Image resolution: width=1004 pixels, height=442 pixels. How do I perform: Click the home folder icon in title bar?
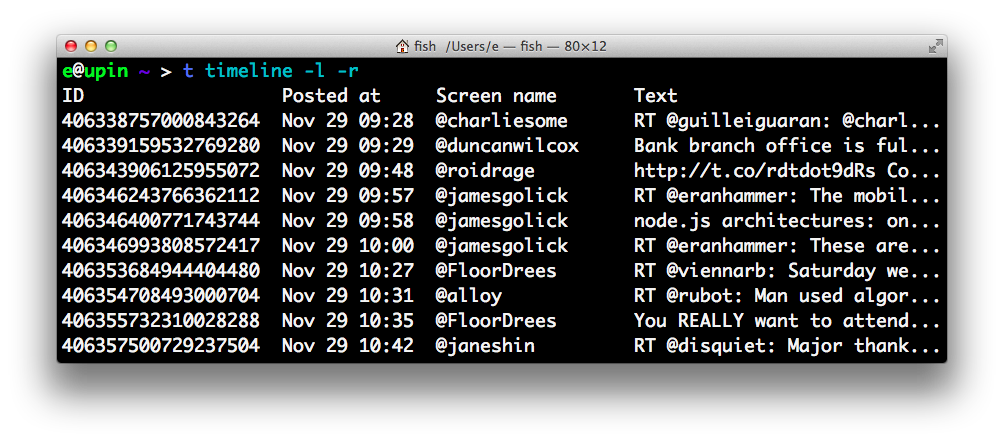coord(402,46)
